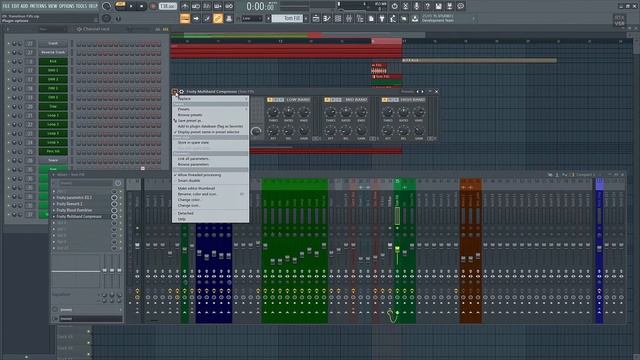Click the highlighted link tool icon
Image resolution: width=640 pixels, height=360 pixels.
[218, 18]
